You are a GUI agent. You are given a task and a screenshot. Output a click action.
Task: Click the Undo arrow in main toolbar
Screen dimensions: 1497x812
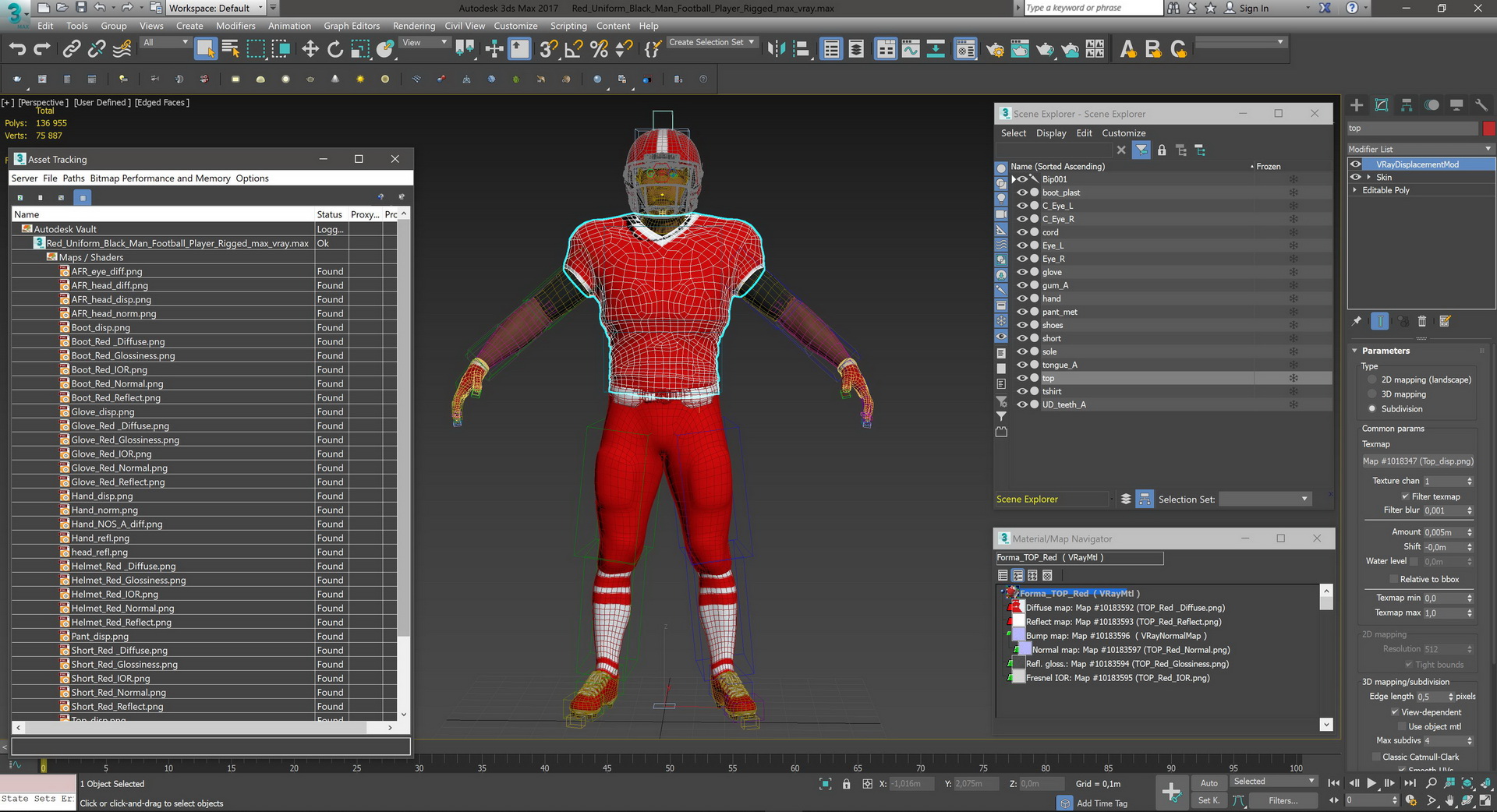click(17, 49)
